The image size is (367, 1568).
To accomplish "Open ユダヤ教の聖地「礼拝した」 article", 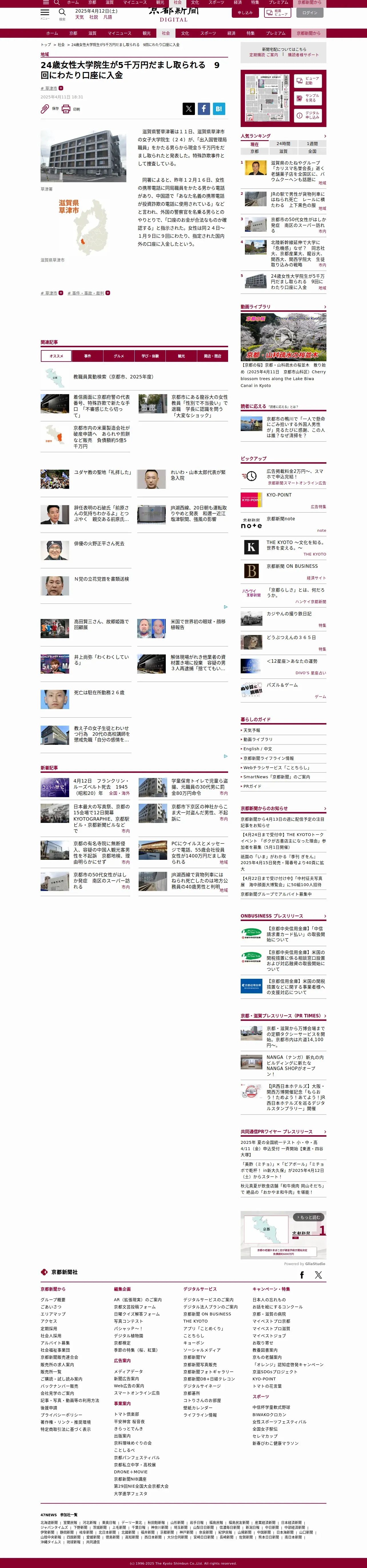I will click(x=102, y=472).
